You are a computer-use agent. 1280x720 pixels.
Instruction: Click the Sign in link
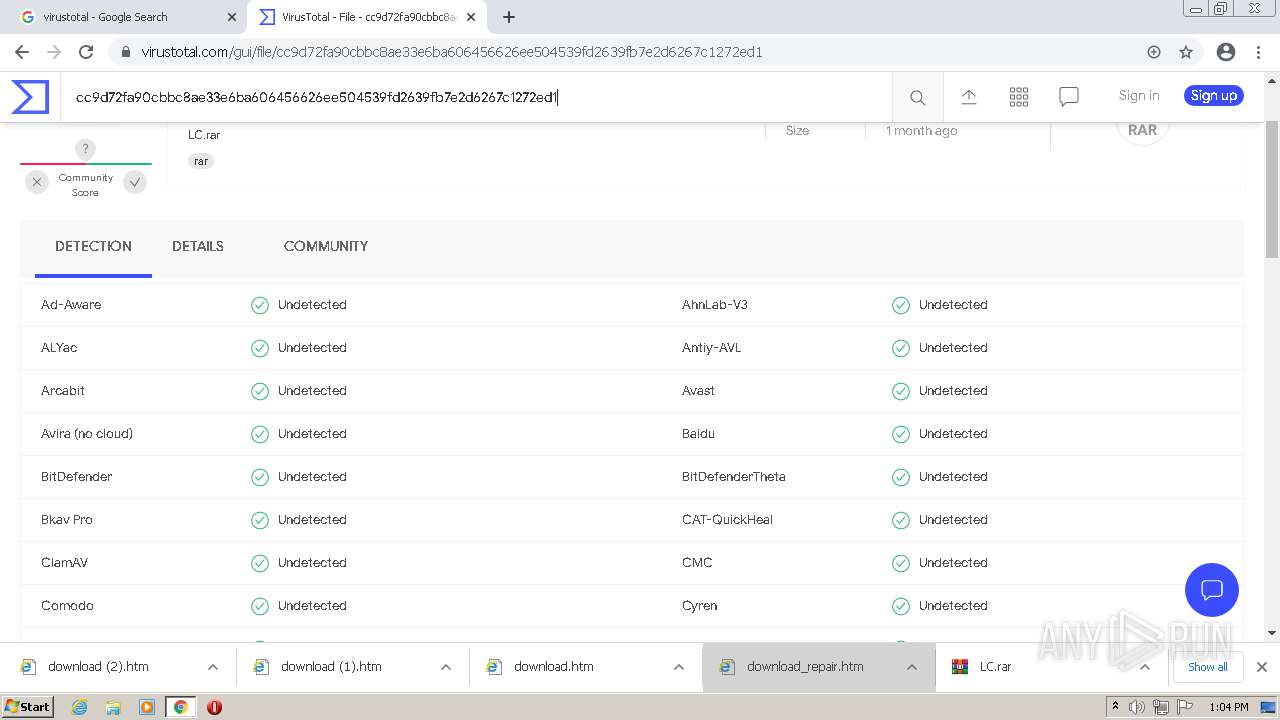pos(1139,96)
